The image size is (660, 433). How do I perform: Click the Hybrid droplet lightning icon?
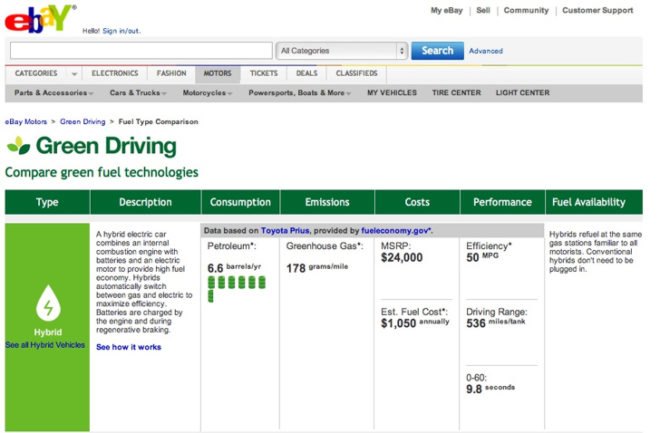pyautogui.click(x=48, y=303)
